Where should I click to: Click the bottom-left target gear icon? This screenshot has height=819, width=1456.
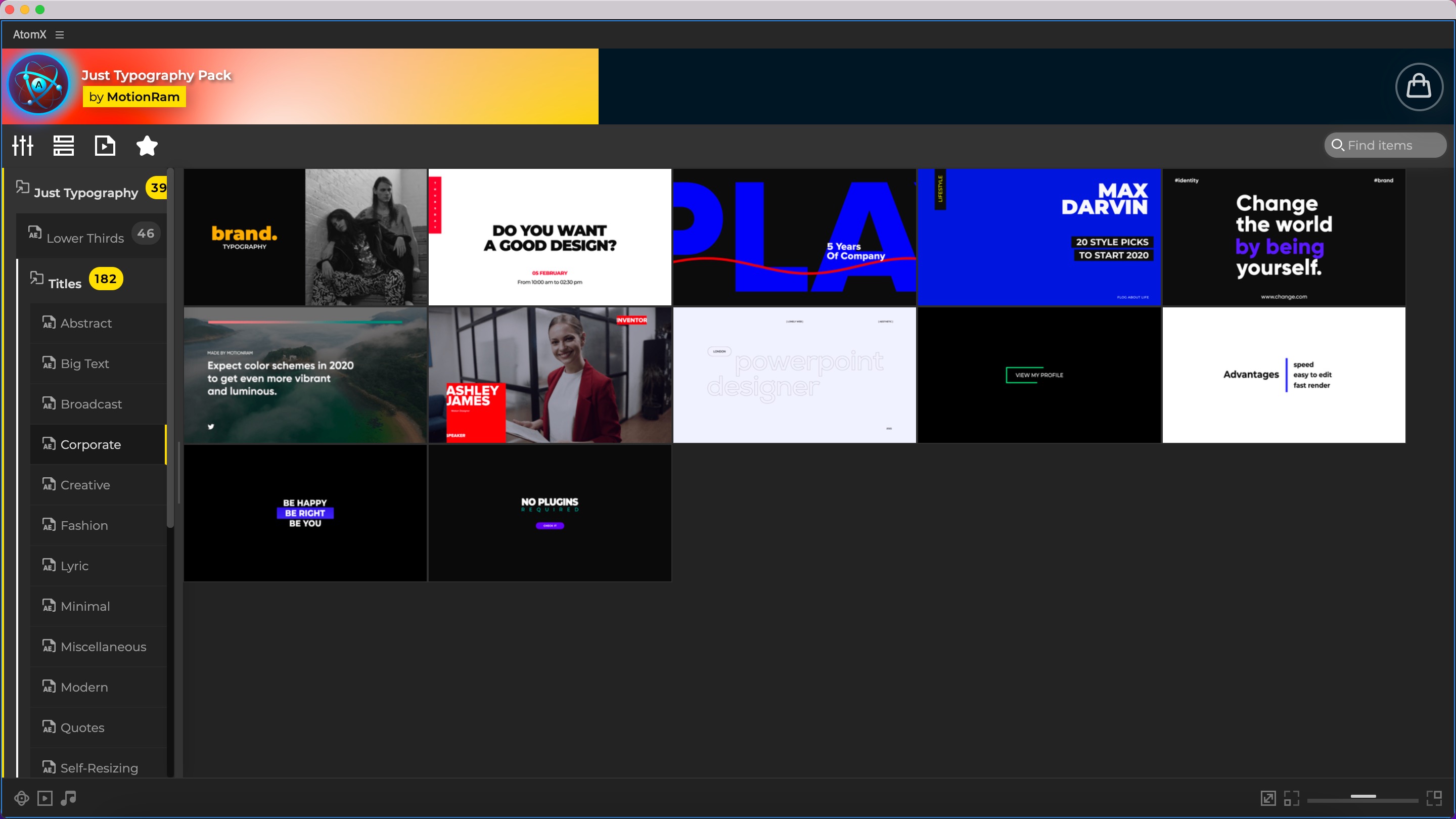pyautogui.click(x=21, y=798)
